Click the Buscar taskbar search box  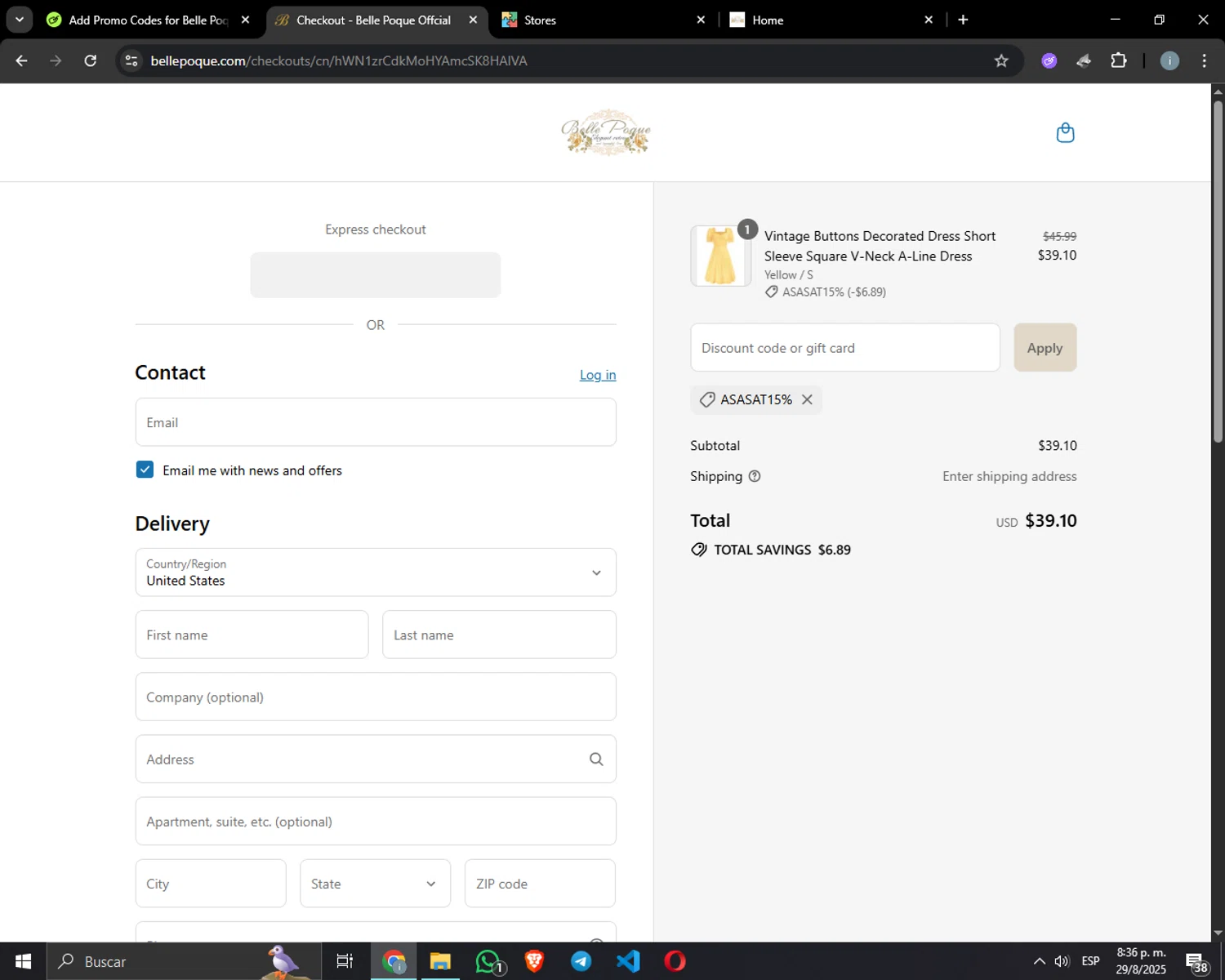tap(184, 961)
